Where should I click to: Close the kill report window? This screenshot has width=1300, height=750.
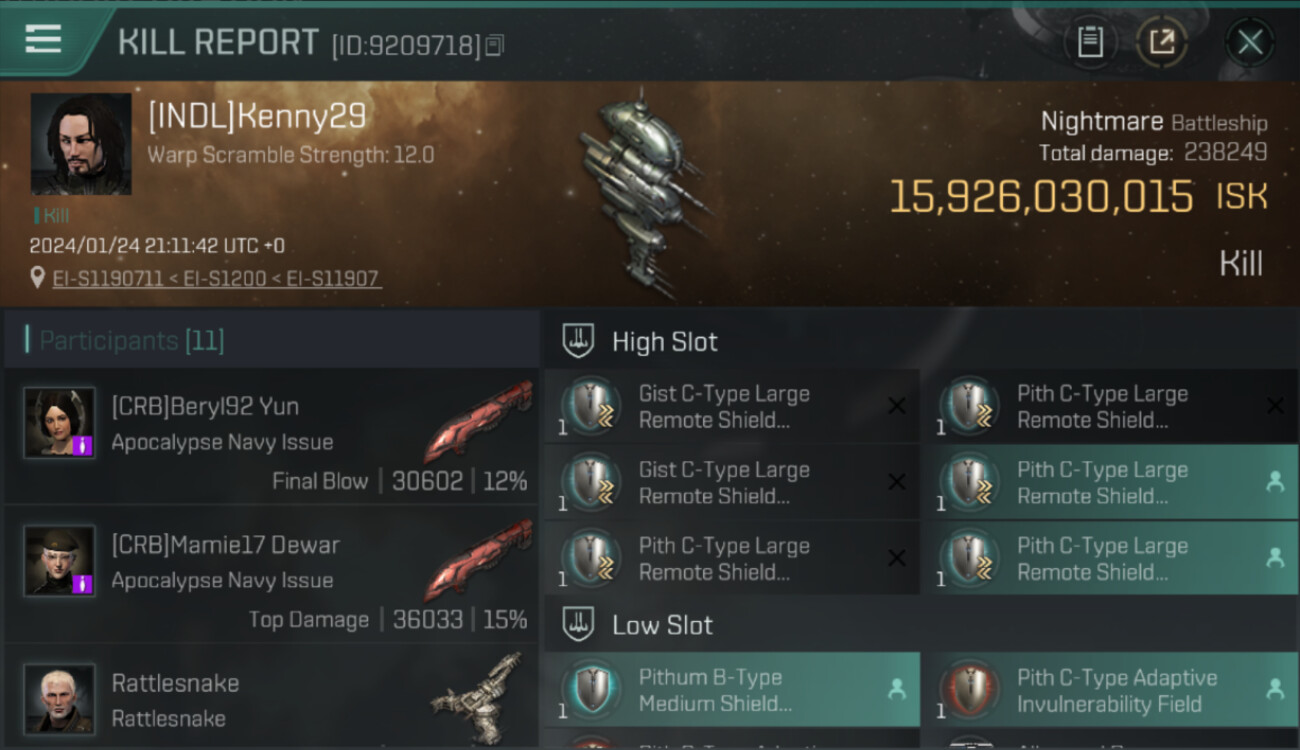[x=1249, y=42]
